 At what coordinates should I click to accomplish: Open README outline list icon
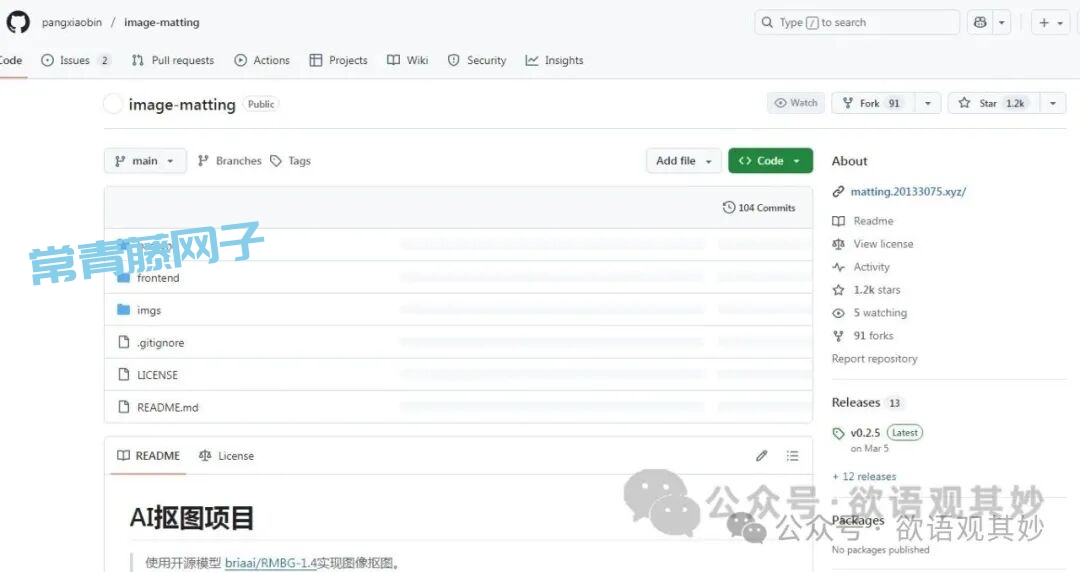792,456
